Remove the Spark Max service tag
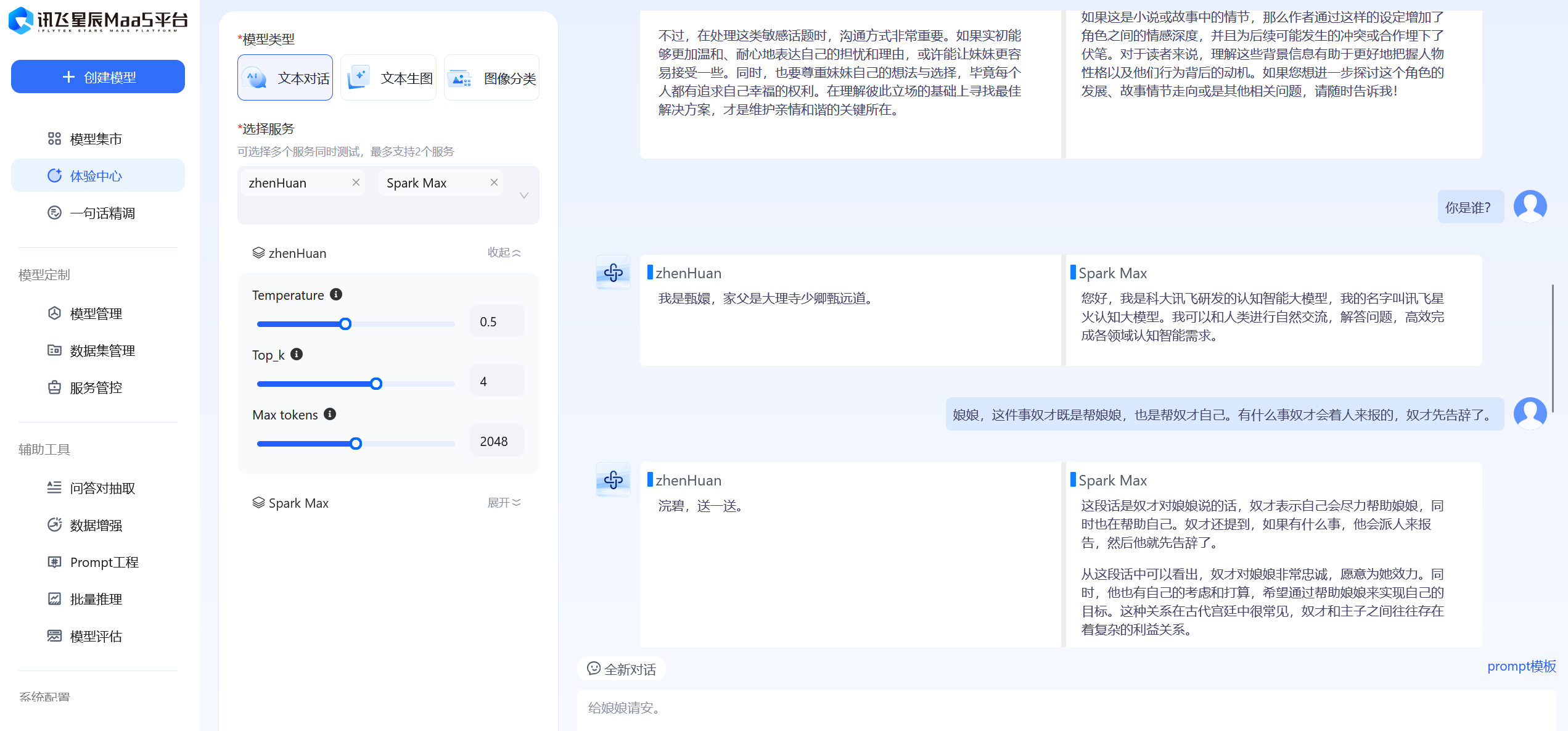 494,183
